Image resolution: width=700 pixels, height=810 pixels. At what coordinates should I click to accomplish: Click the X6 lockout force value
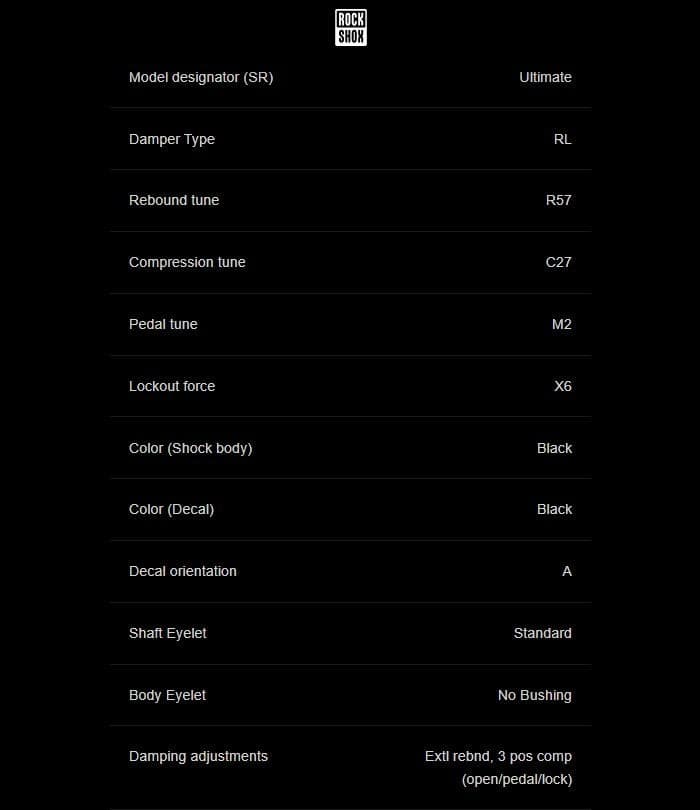tap(562, 386)
